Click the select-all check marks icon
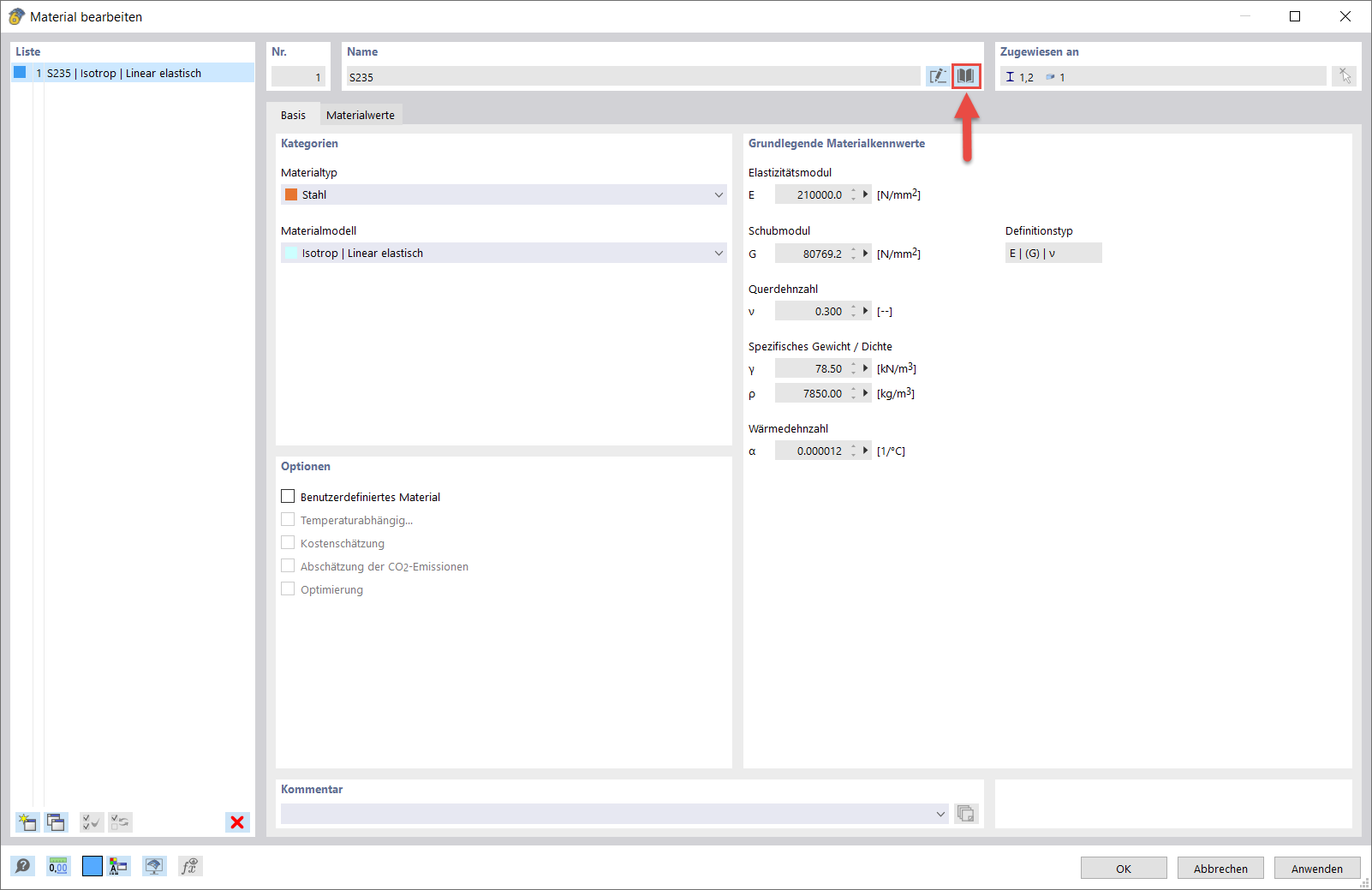The width and height of the screenshot is (1372, 890). pyautogui.click(x=92, y=822)
